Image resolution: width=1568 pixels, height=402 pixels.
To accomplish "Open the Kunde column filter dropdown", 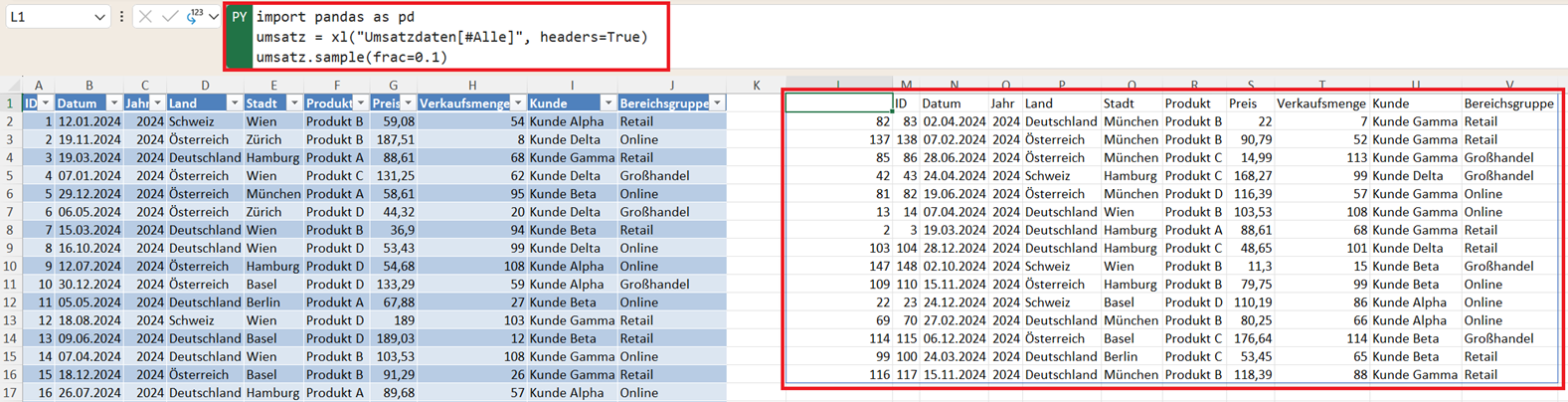I will (x=608, y=103).
